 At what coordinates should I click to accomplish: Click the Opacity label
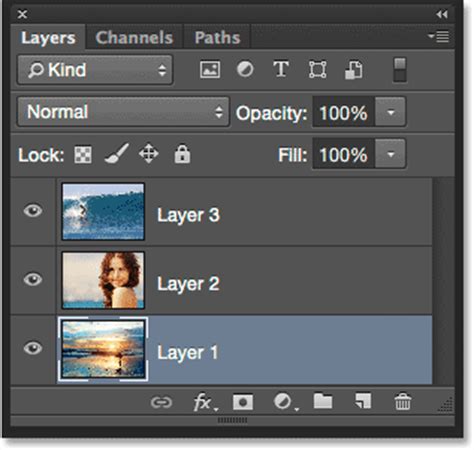click(272, 113)
